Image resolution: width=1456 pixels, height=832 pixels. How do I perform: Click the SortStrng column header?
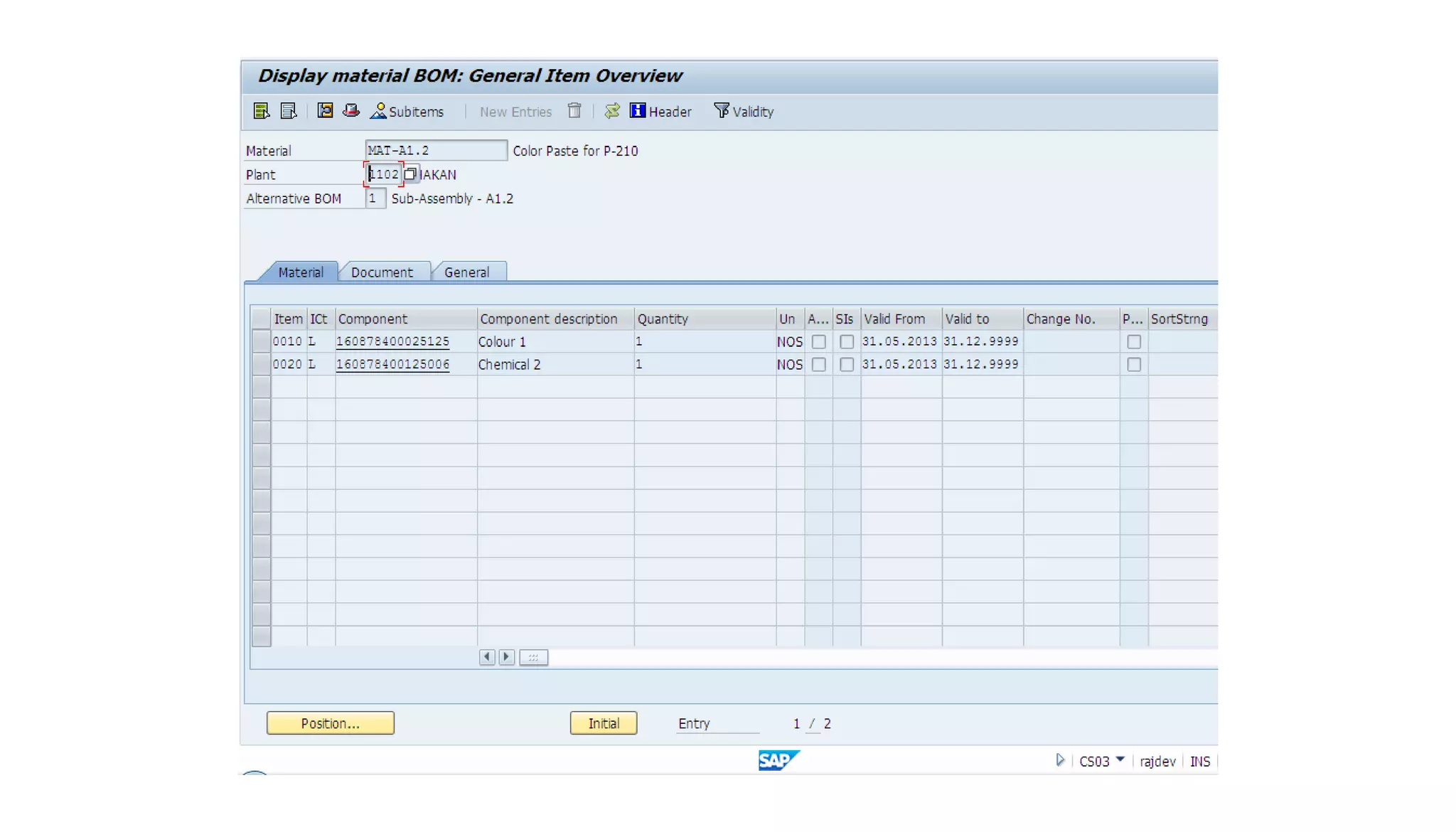(1183, 319)
